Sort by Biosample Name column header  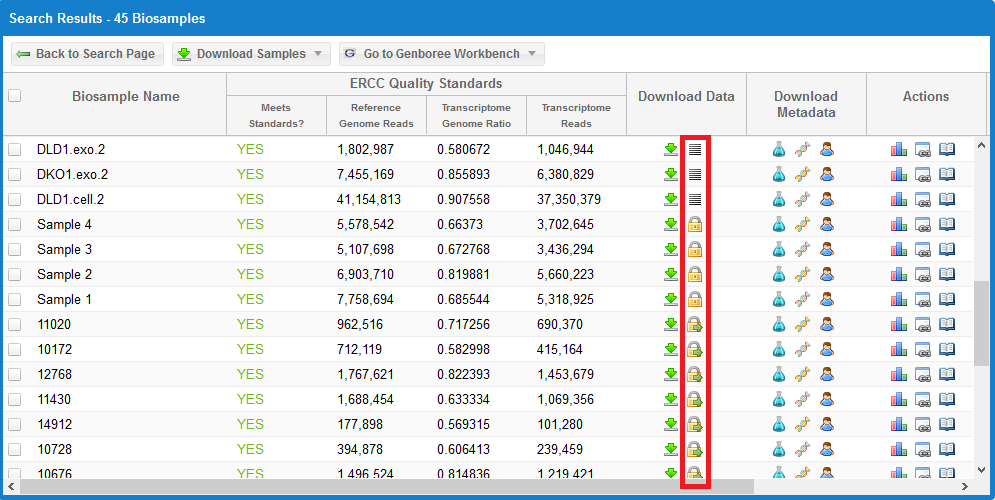pos(126,96)
